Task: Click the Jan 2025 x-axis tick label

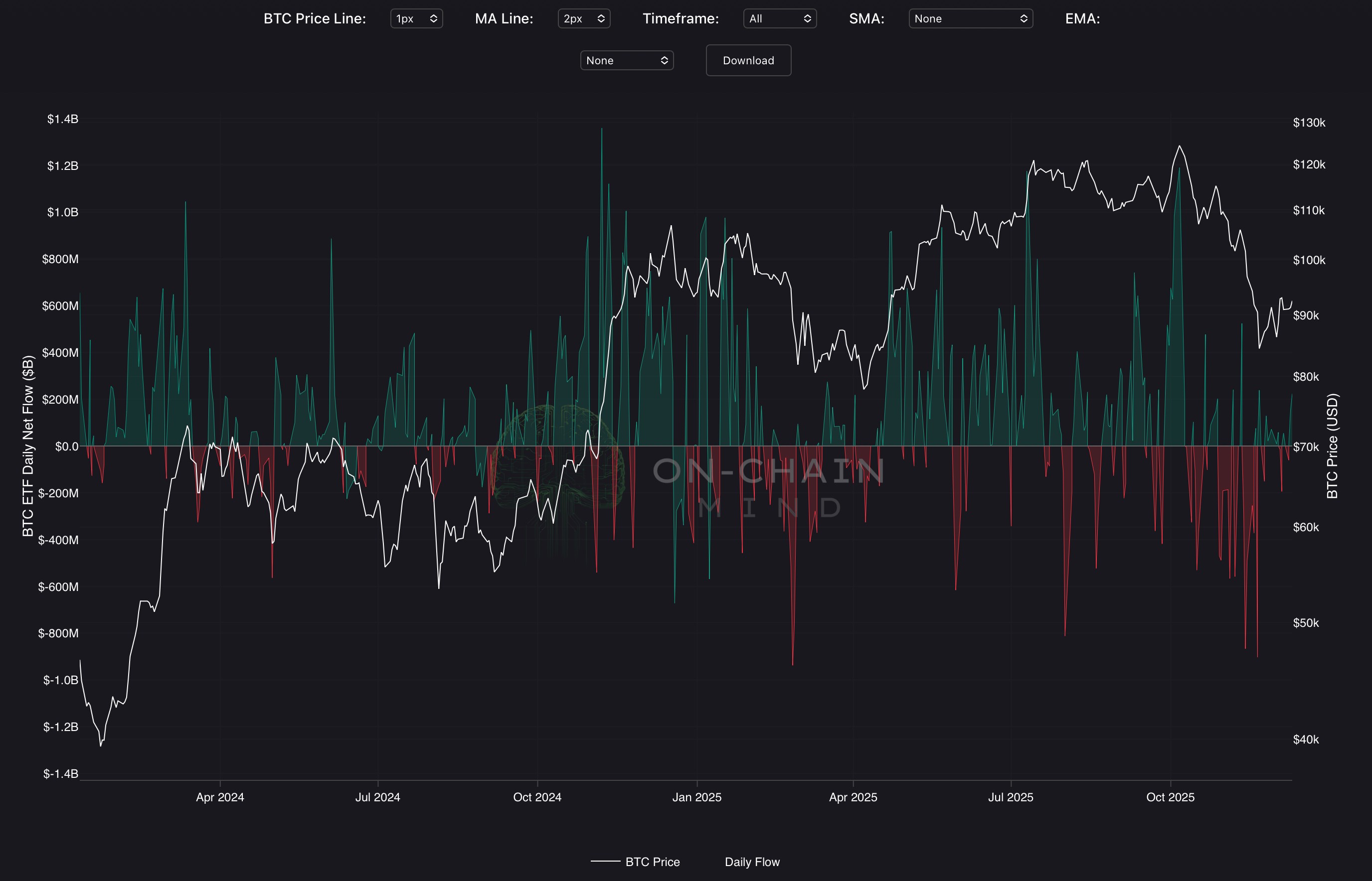Action: (696, 797)
